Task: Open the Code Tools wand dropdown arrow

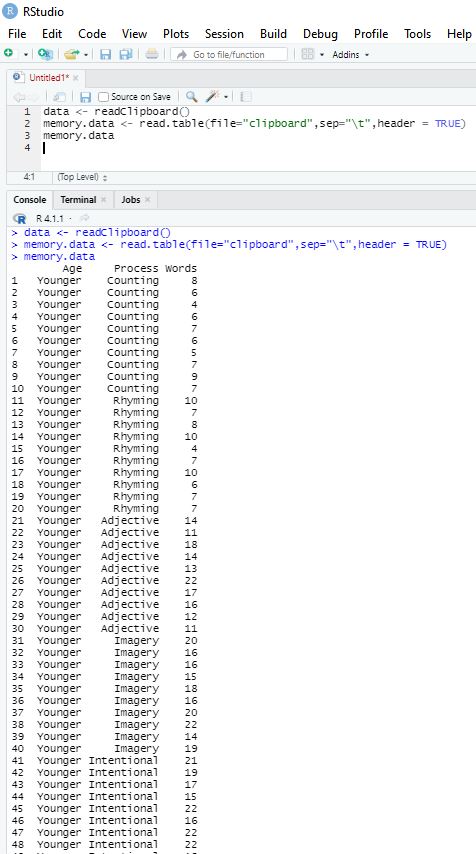Action: coord(225,97)
